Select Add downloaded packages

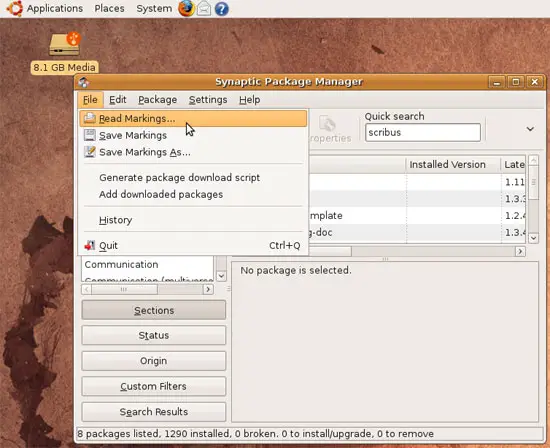pyautogui.click(x=193, y=194)
